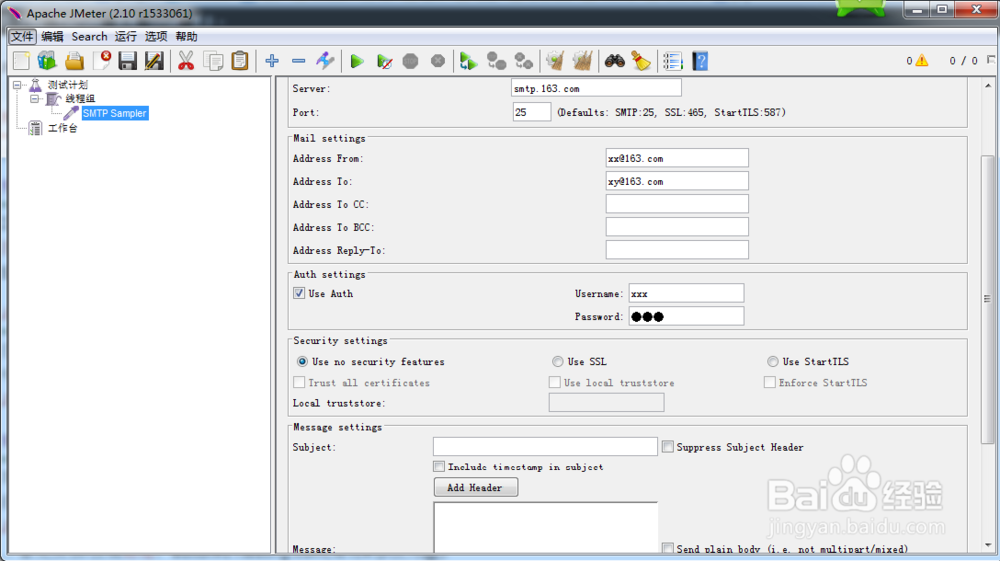This screenshot has width=1000, height=561.
Task: Reset search with the yellow brush icon
Action: coord(641,61)
